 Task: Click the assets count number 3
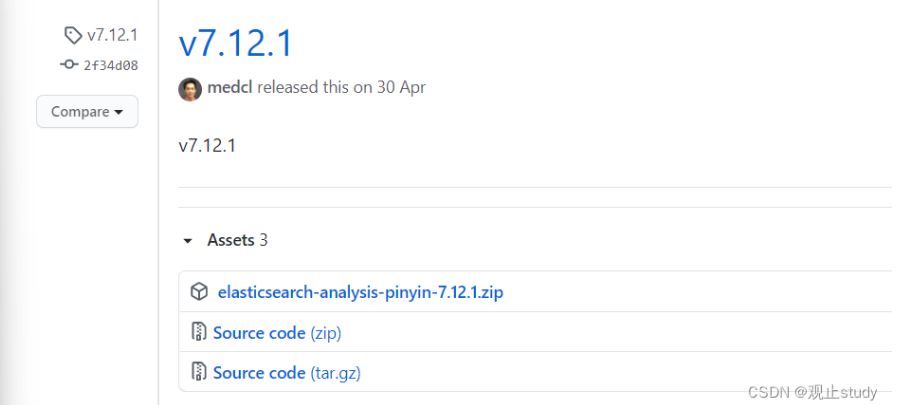[x=263, y=240]
